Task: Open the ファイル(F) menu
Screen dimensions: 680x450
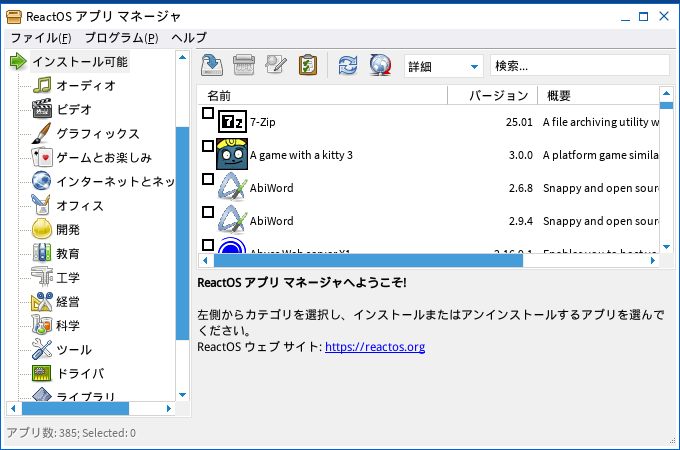Action: [41, 38]
